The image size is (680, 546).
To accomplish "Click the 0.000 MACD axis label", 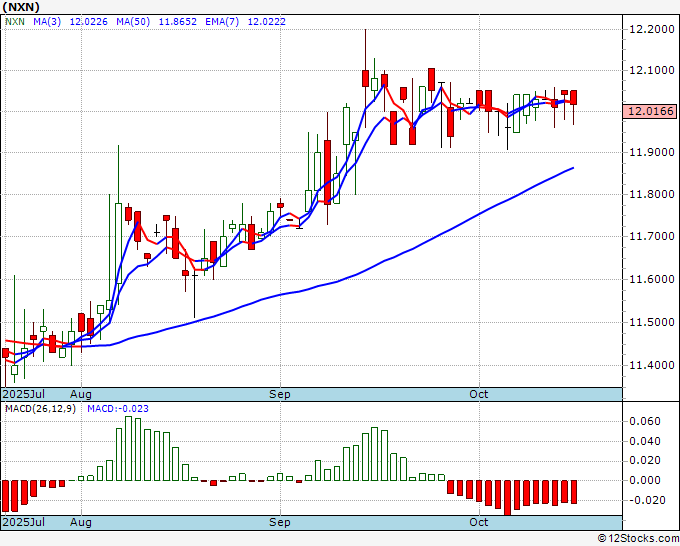I will point(645,480).
